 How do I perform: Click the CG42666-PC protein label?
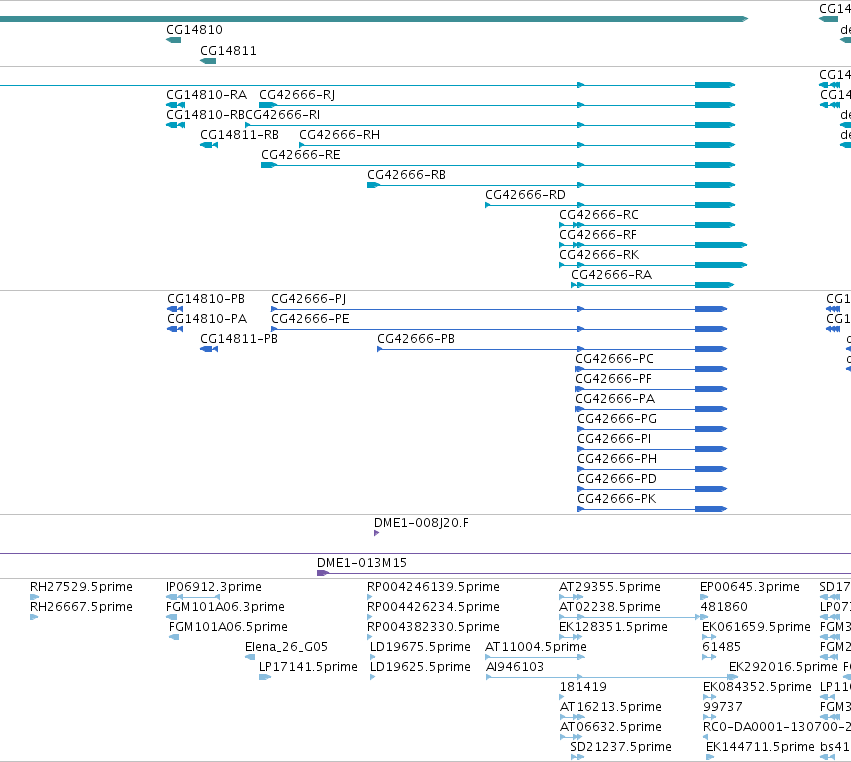[614, 359]
